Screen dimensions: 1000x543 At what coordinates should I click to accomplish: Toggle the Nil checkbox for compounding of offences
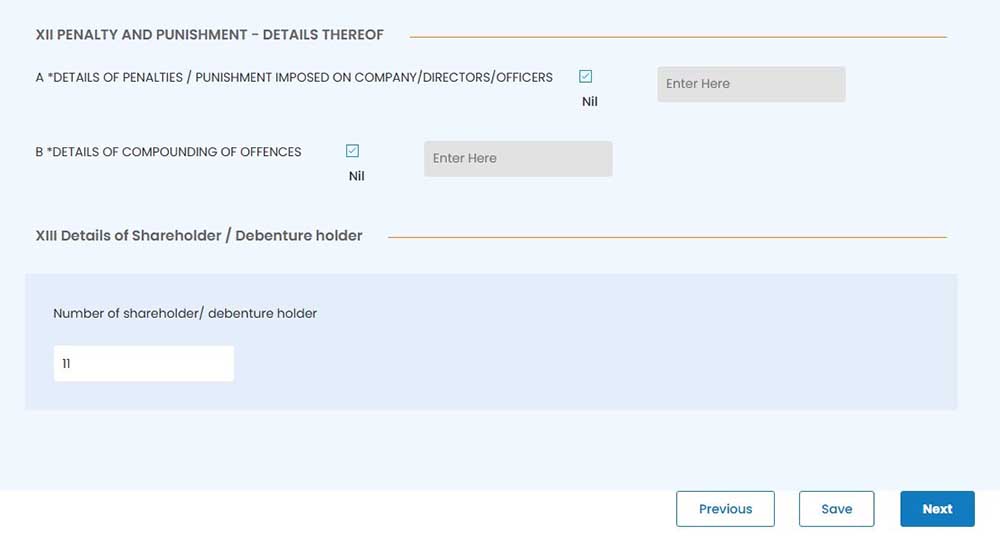pyautogui.click(x=352, y=151)
